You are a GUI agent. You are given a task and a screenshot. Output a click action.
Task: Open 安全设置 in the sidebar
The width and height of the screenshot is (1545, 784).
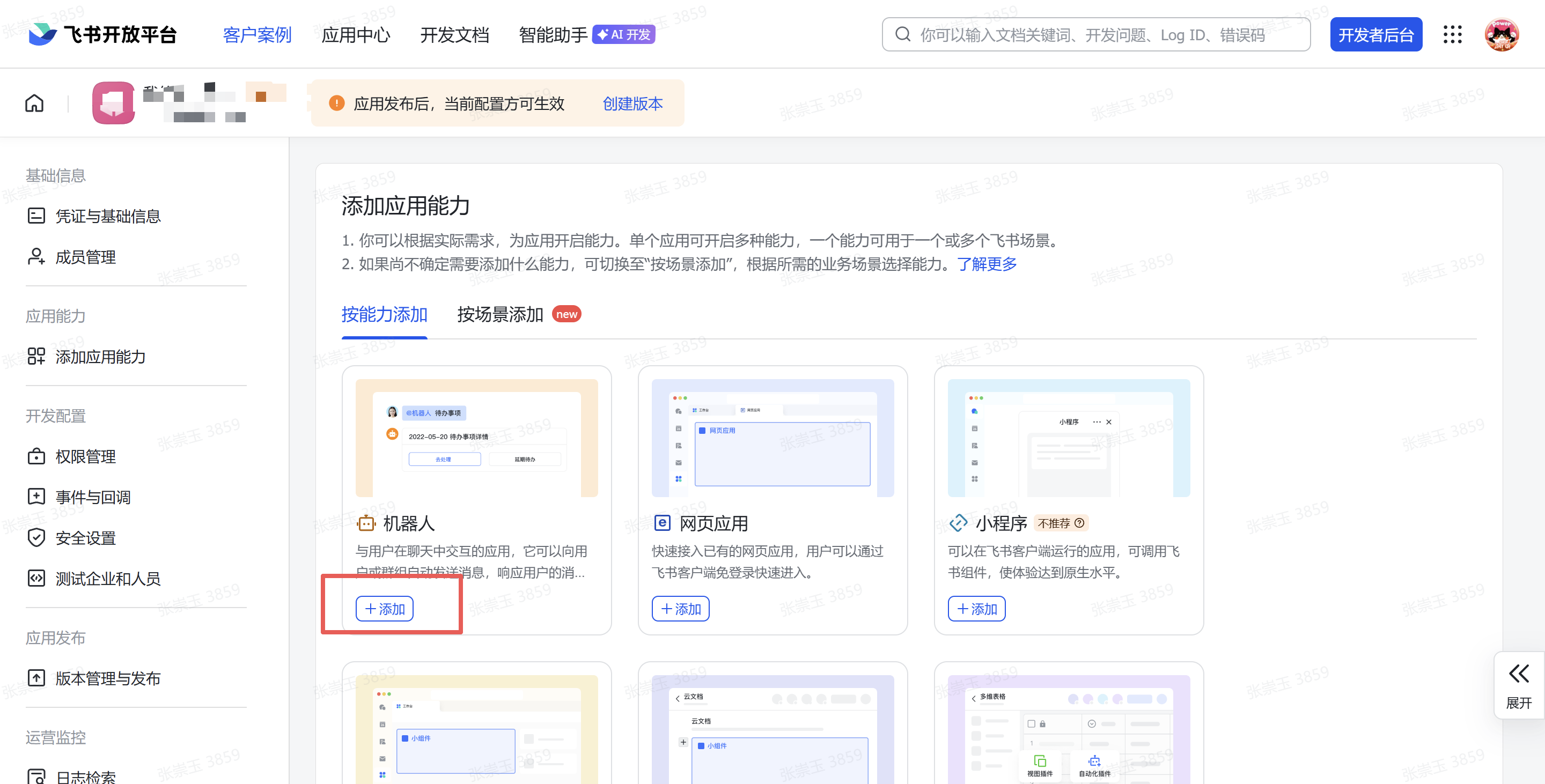pos(86,538)
